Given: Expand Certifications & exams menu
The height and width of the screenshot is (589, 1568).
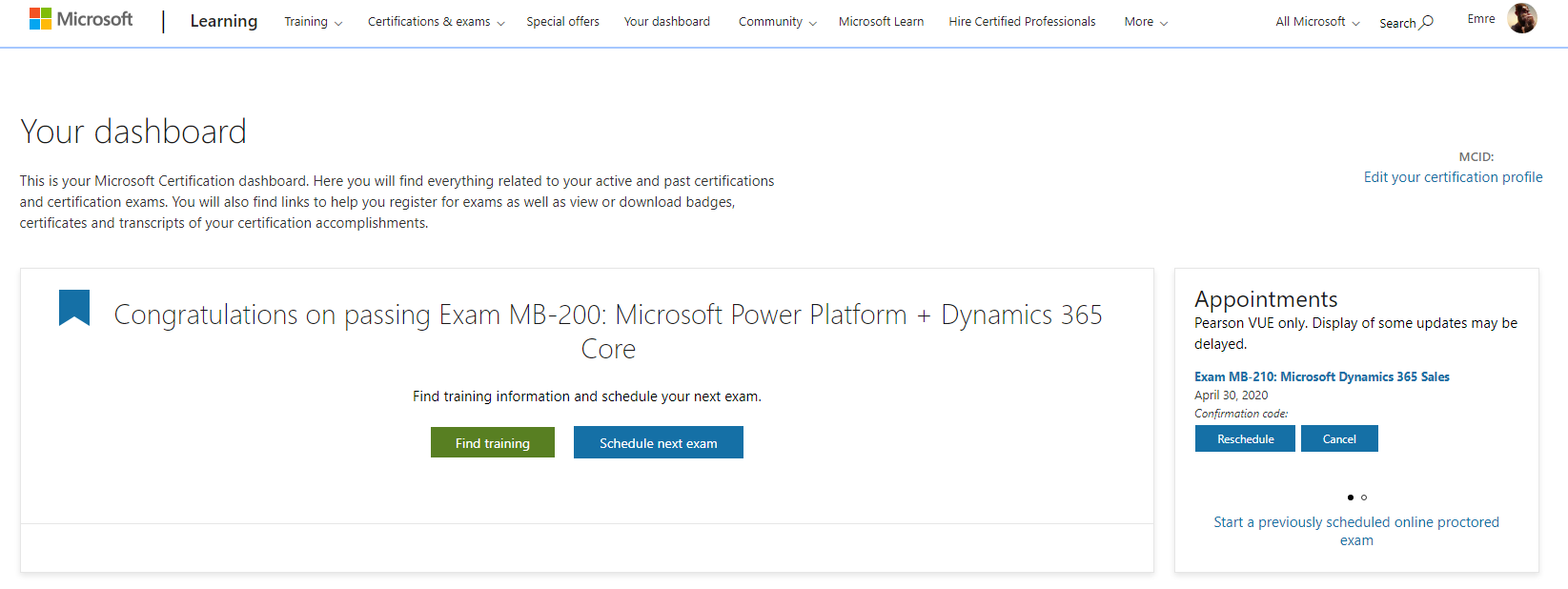Looking at the screenshot, I should click(x=436, y=22).
